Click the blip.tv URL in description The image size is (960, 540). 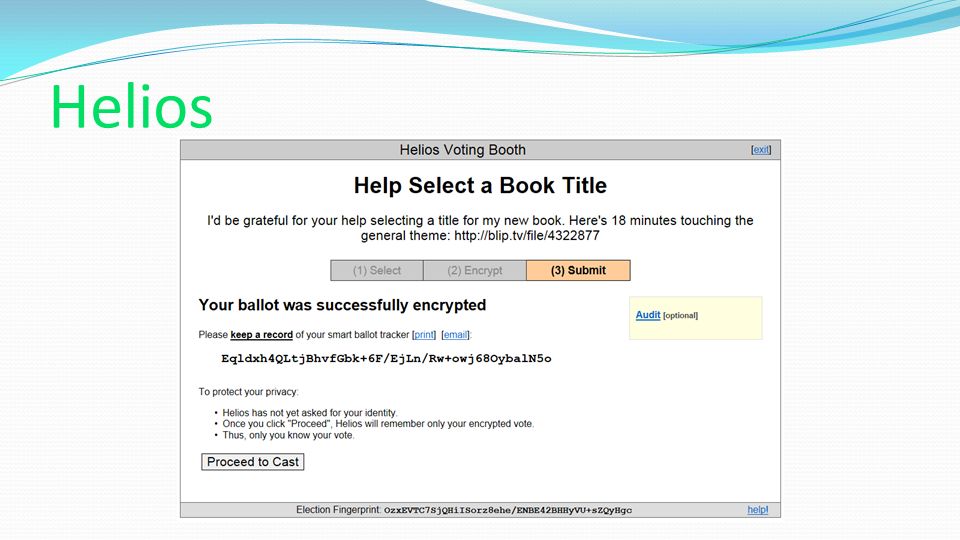tap(527, 236)
